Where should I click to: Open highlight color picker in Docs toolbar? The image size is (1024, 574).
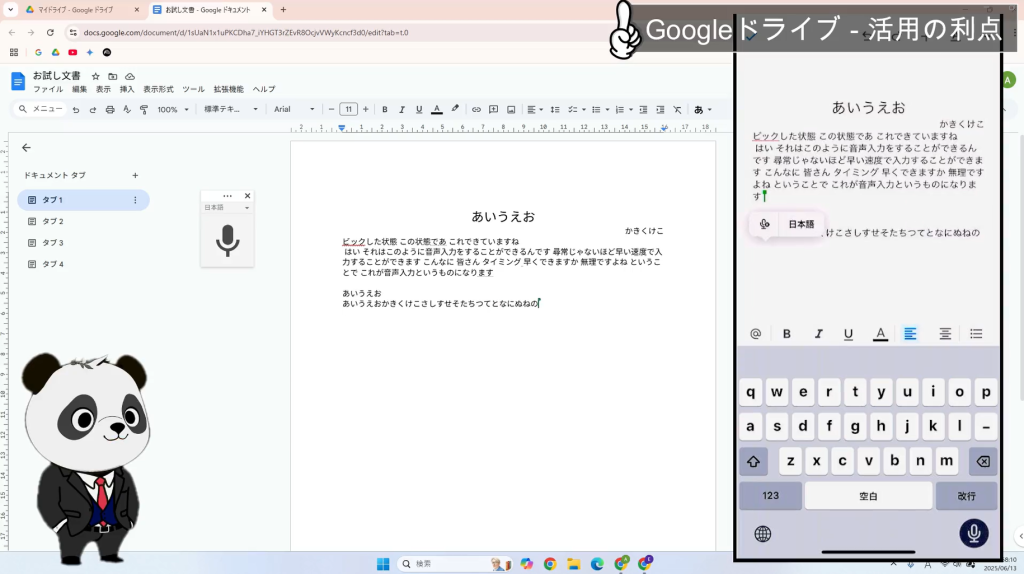(455, 110)
